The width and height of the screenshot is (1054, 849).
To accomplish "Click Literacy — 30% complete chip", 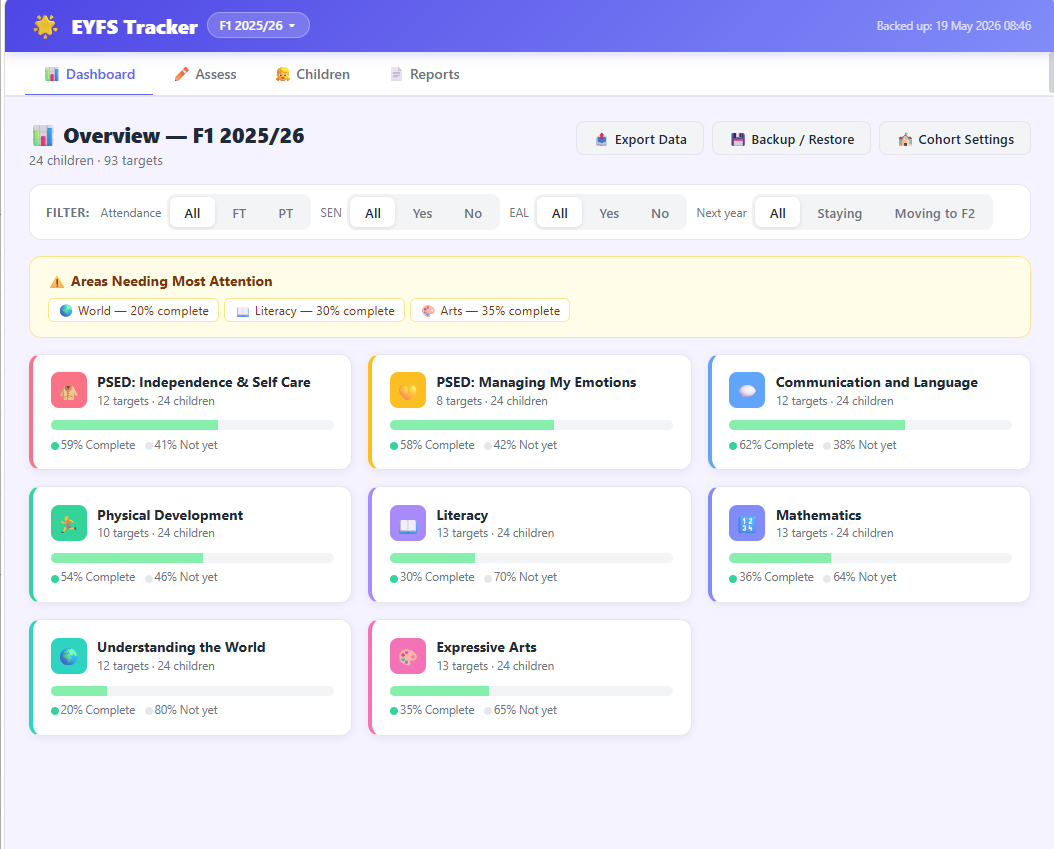I will tap(315, 311).
